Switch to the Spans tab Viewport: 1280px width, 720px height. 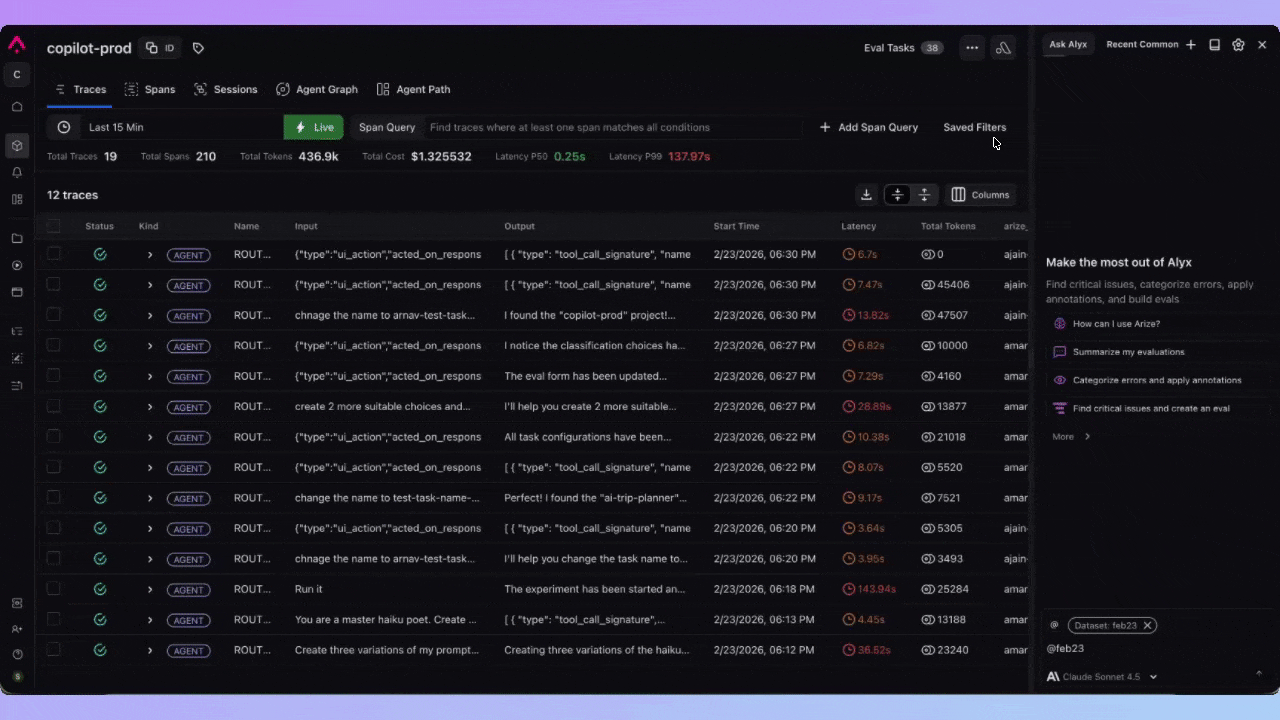[150, 89]
